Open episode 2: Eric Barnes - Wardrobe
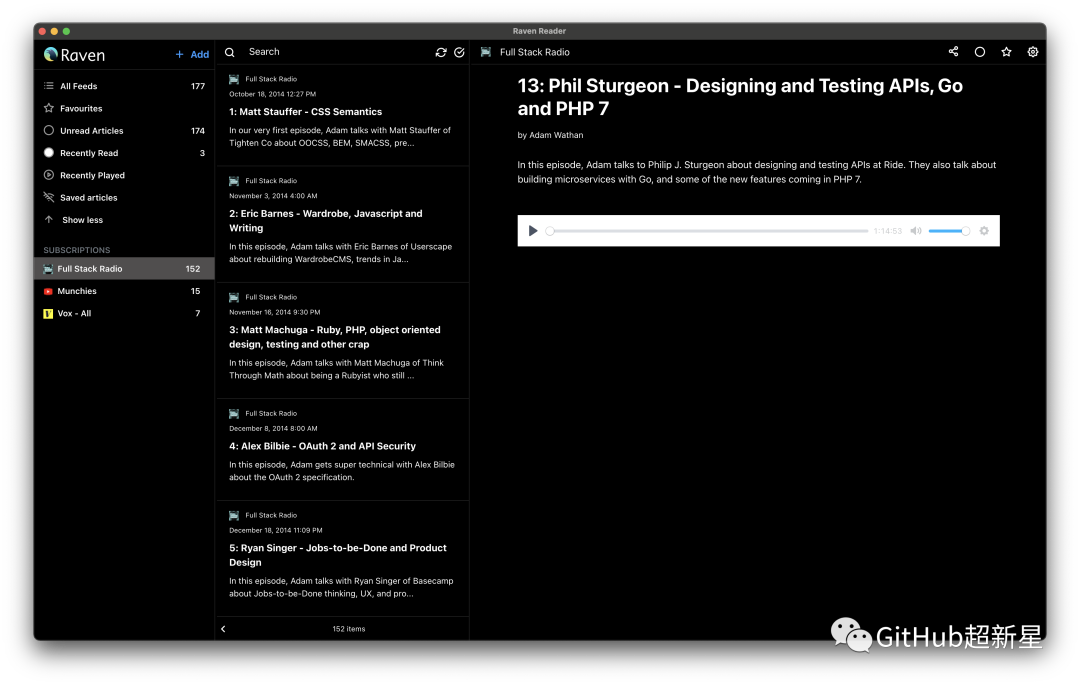The height and width of the screenshot is (685, 1080). [x=342, y=224]
